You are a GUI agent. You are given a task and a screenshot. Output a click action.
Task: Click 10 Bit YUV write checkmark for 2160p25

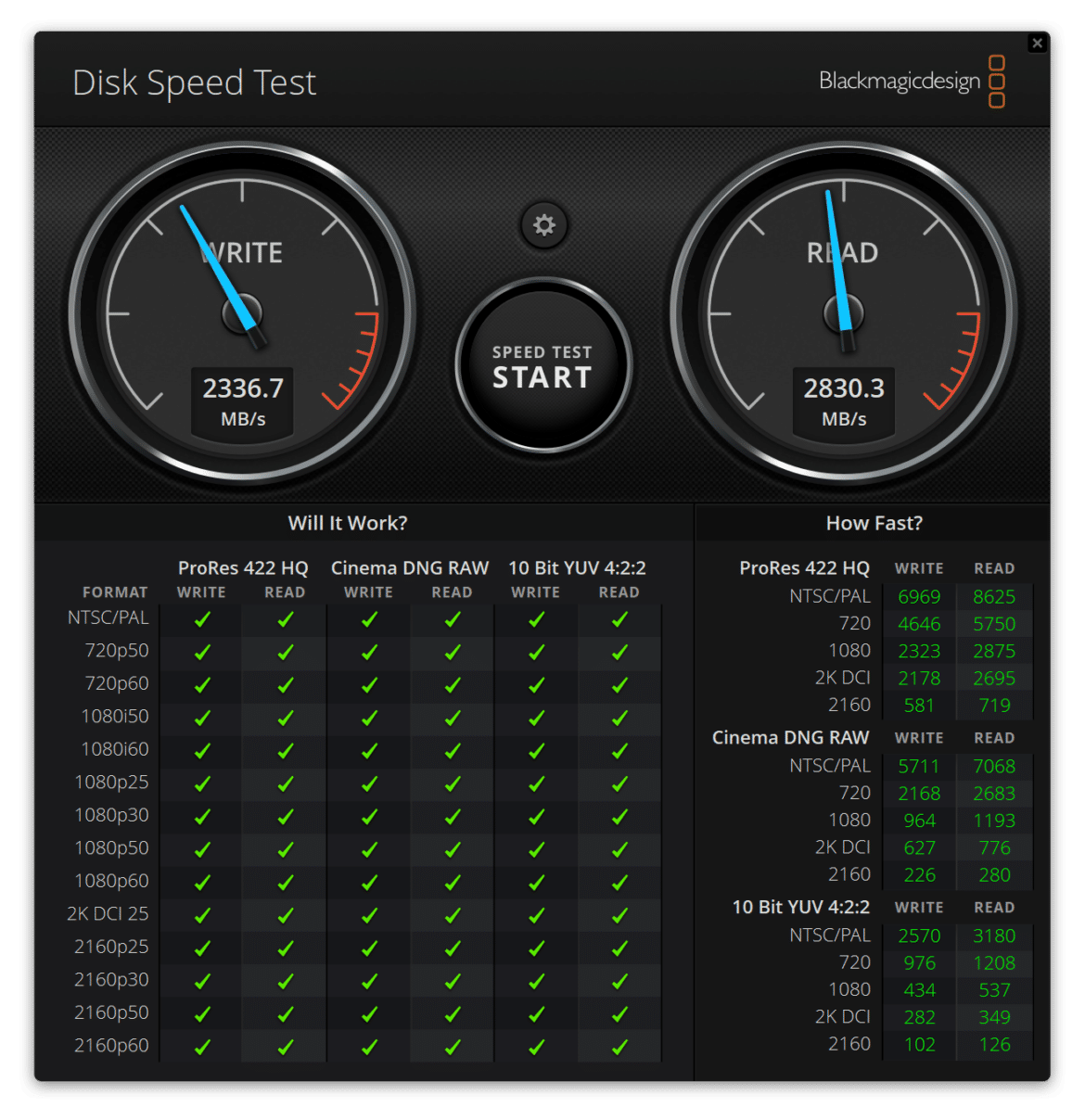[536, 948]
